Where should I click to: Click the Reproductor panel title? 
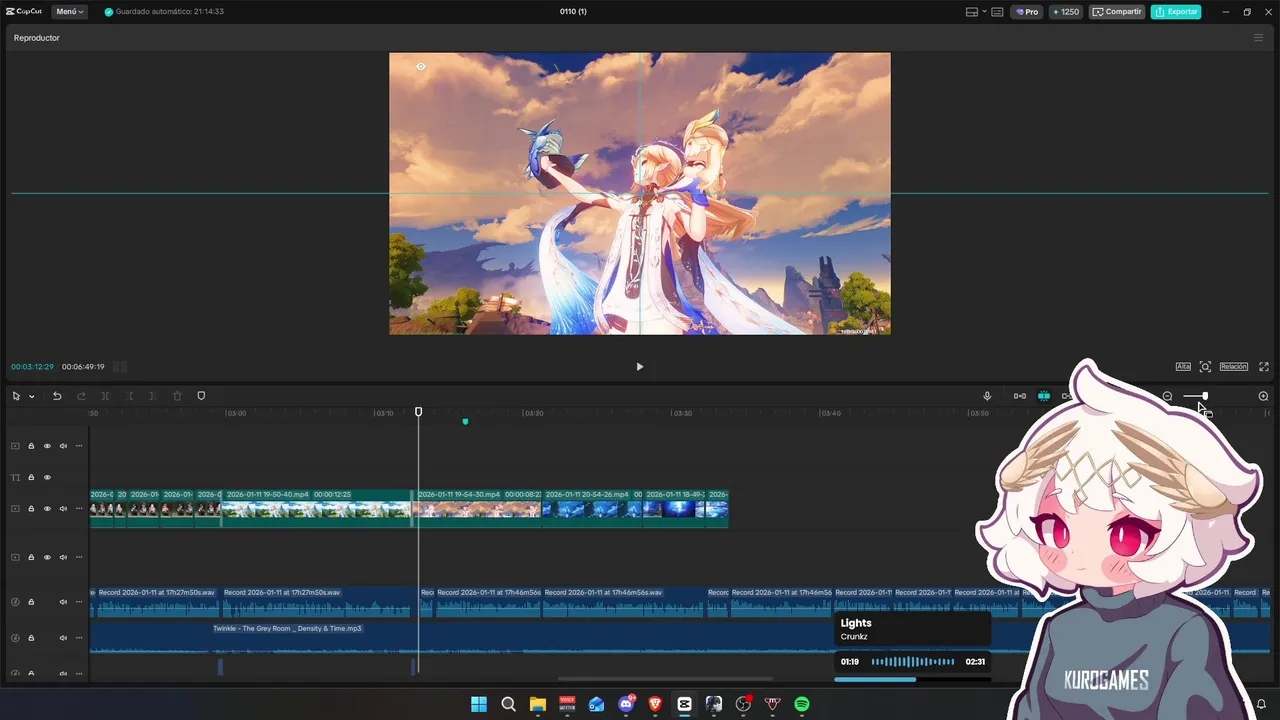pos(37,38)
